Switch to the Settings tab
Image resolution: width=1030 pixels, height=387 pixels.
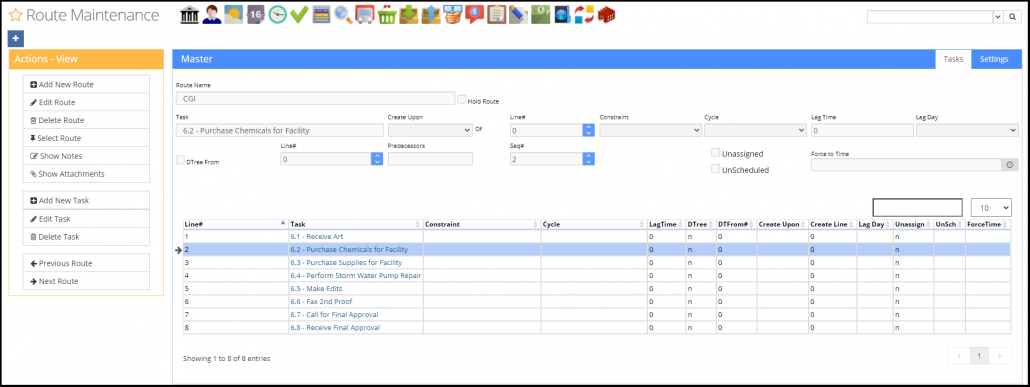994,59
